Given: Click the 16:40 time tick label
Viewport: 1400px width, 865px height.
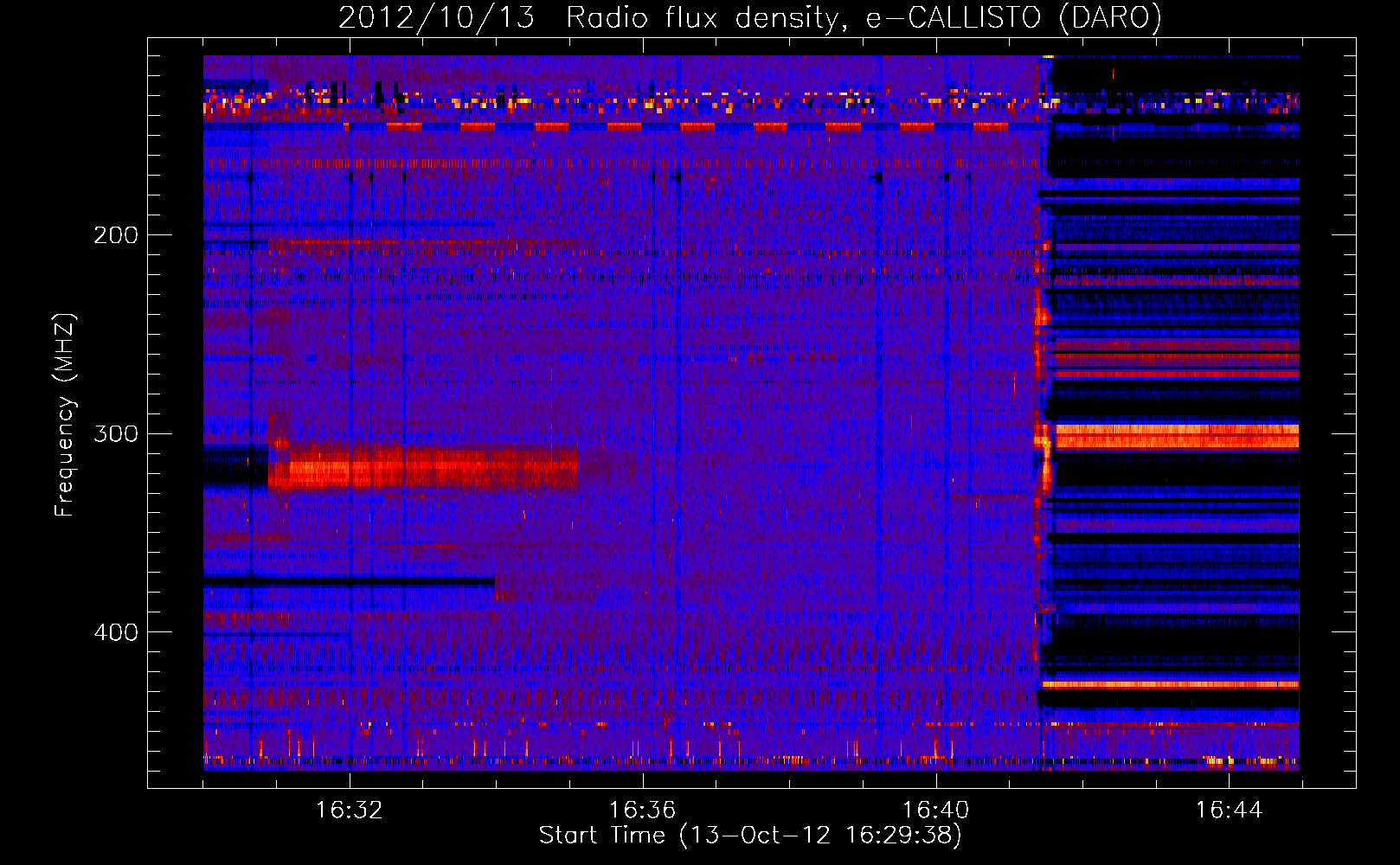Looking at the screenshot, I should click(935, 811).
